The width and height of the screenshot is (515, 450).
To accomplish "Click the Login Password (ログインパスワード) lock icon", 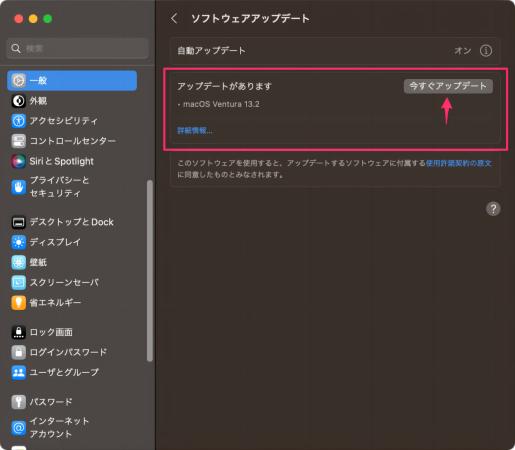I will (x=19, y=352).
